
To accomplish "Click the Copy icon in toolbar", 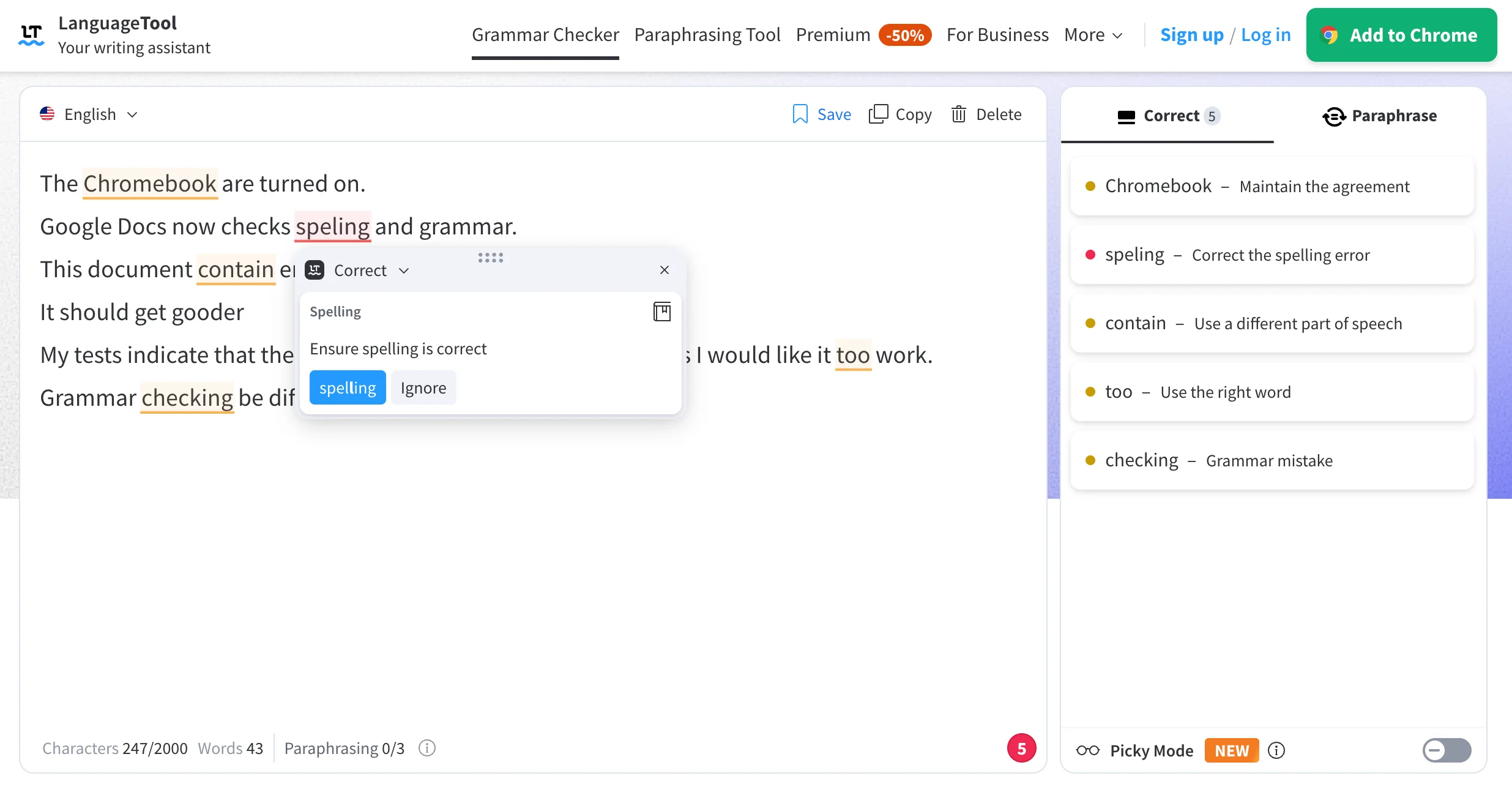I will [878, 114].
